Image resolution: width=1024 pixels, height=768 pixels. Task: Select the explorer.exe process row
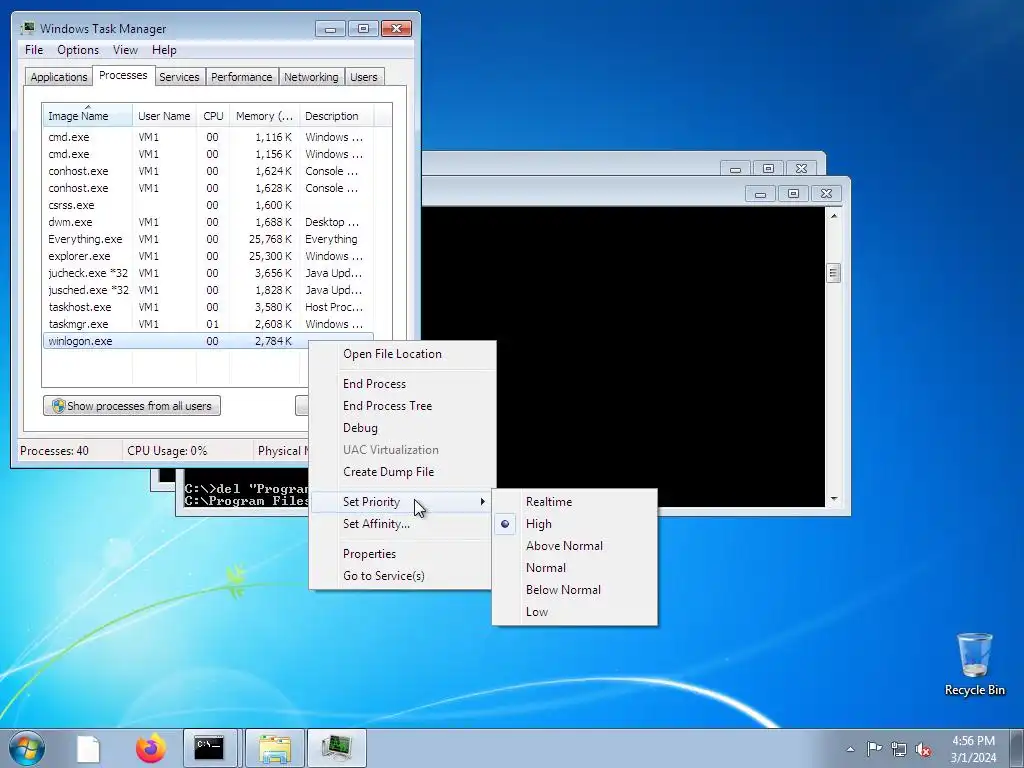point(208,256)
